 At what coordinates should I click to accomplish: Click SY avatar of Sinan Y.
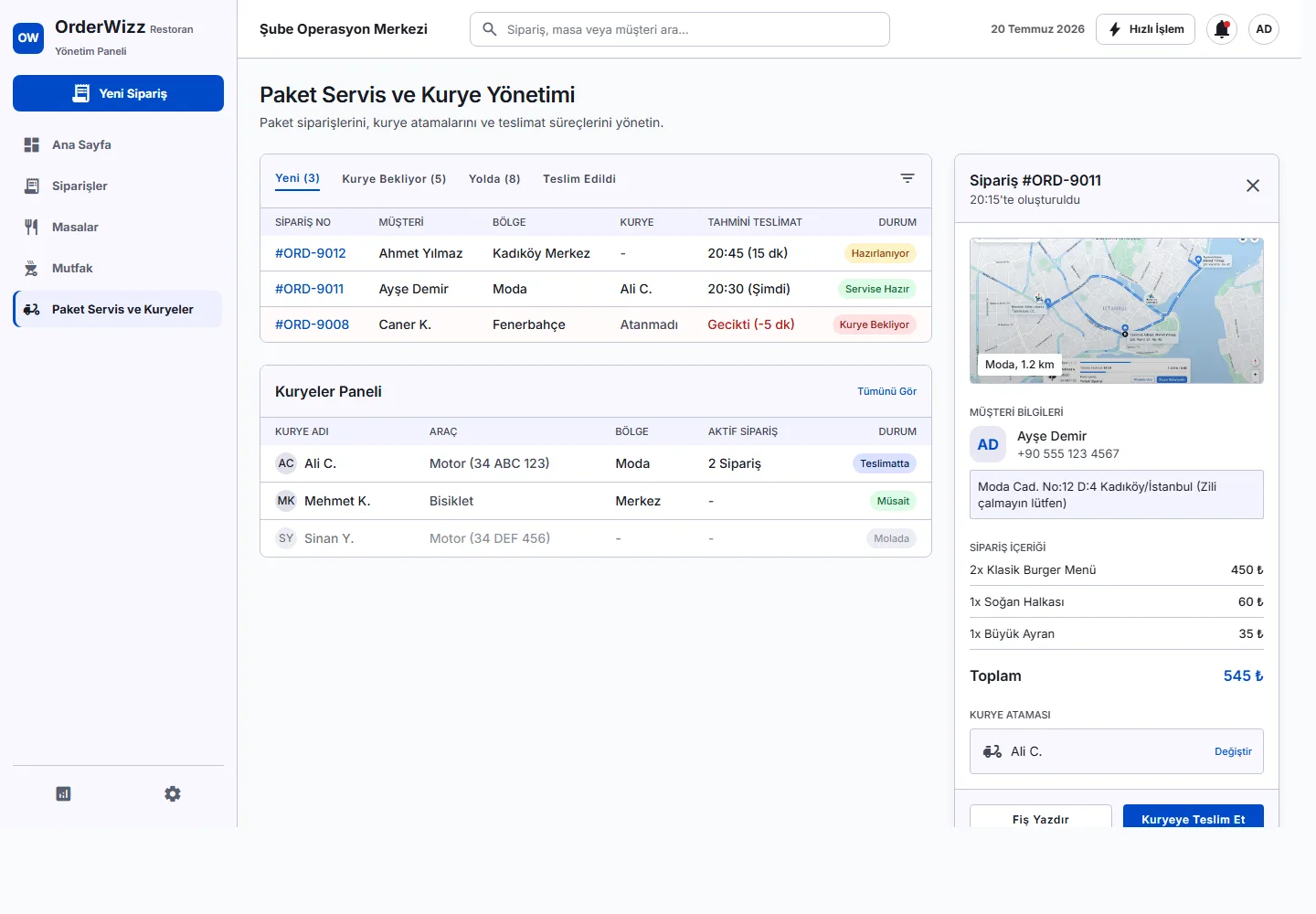(286, 538)
